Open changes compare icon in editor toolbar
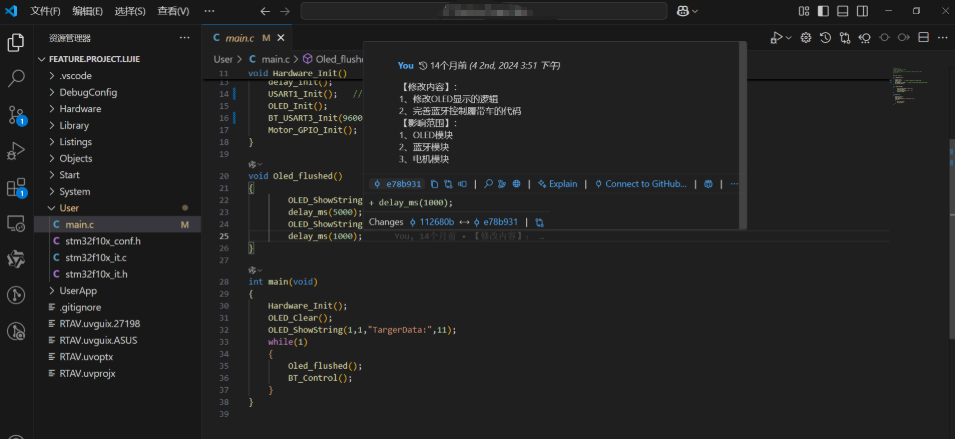 pyautogui.click(x=845, y=38)
